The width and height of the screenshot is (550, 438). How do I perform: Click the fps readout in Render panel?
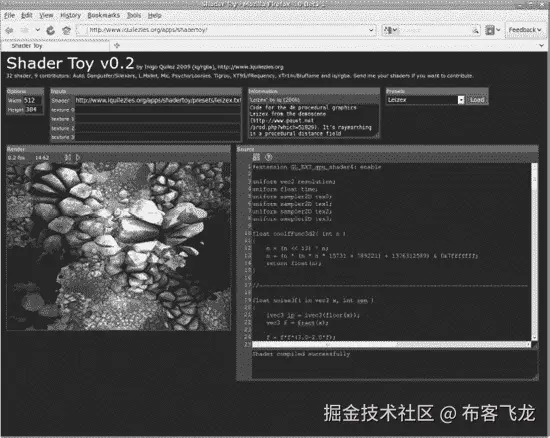point(16,158)
